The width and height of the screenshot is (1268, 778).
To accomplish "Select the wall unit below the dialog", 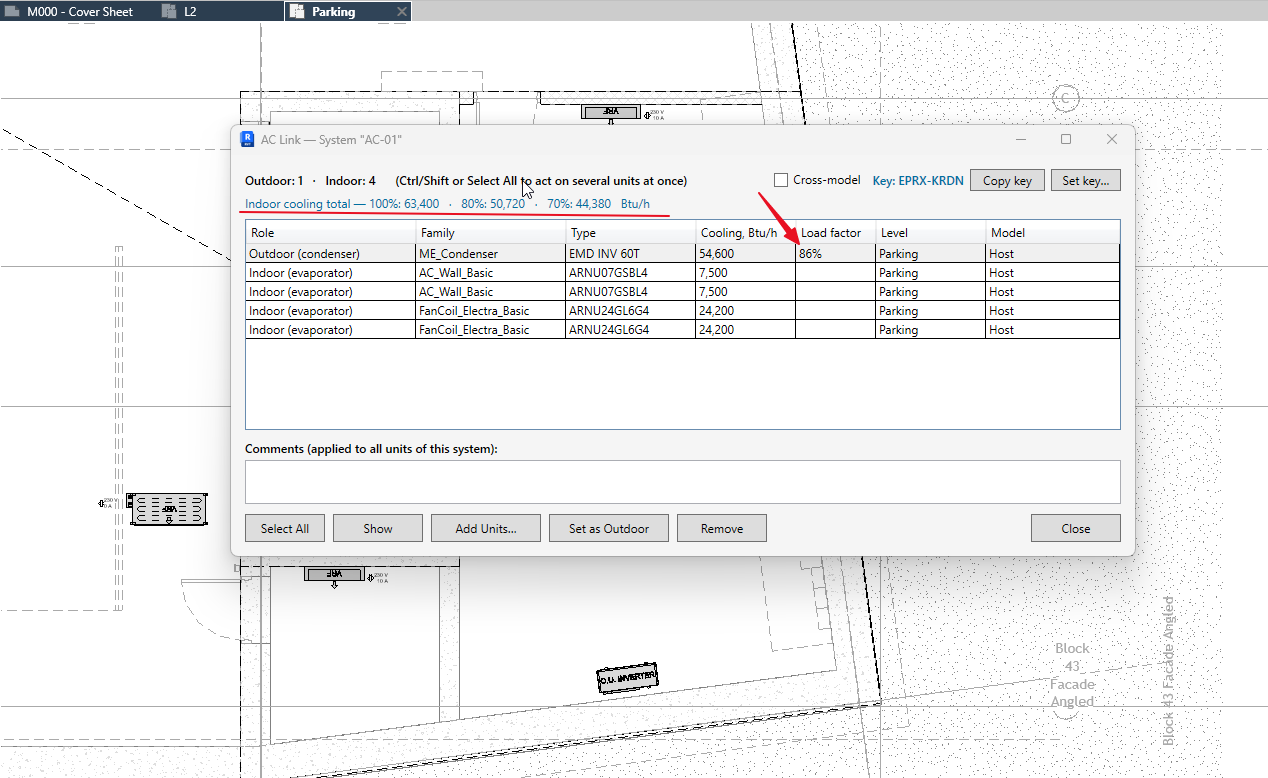I will 335,575.
